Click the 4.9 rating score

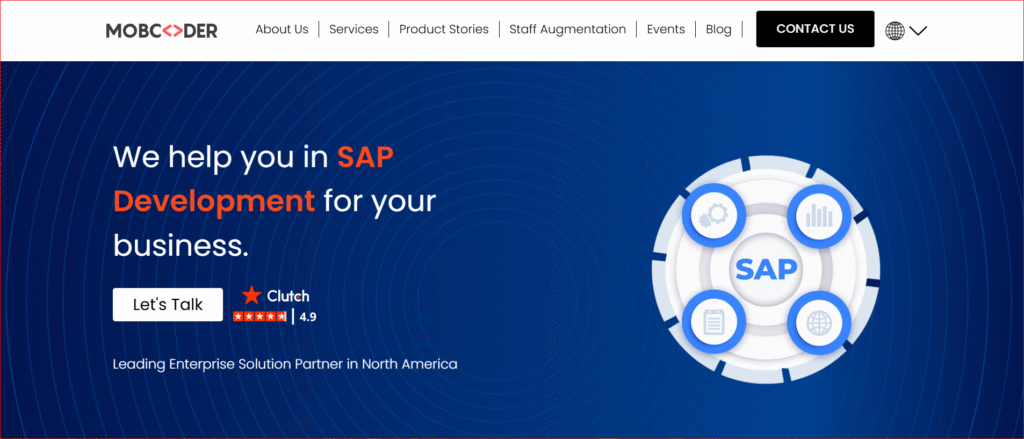click(308, 317)
